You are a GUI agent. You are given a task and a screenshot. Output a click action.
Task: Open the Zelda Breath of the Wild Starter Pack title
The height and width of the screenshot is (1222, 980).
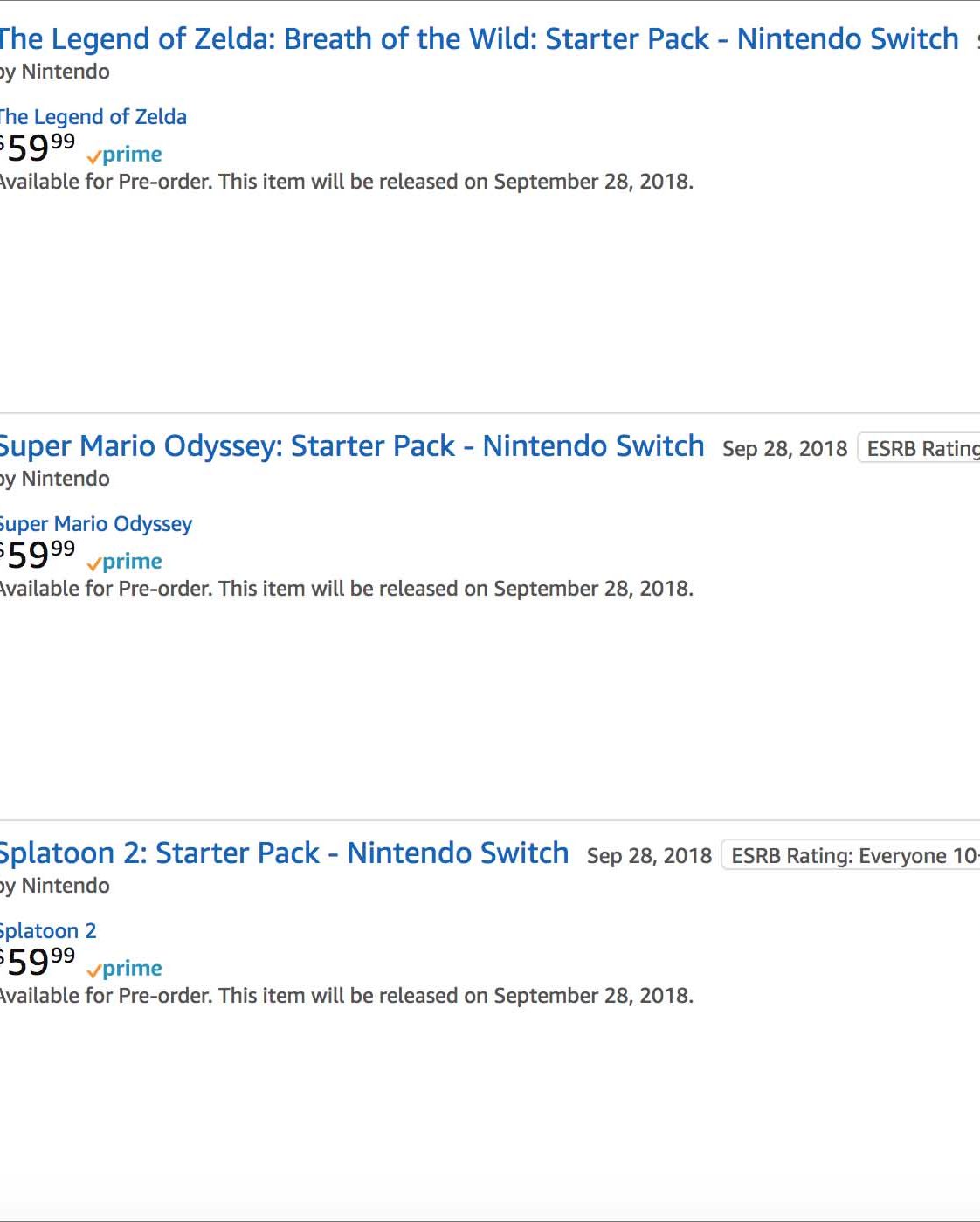tap(480, 38)
